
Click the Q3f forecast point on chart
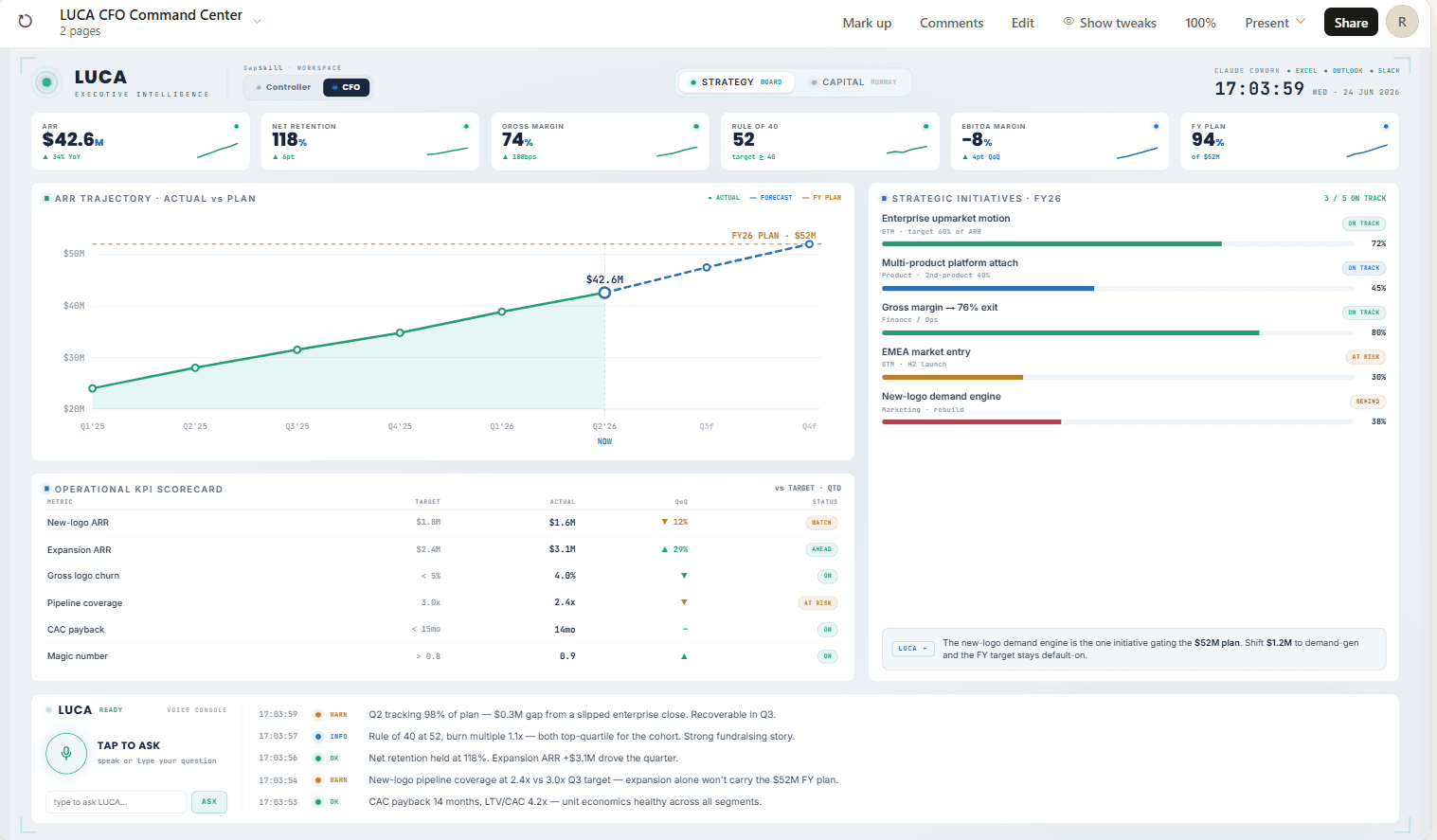tap(707, 268)
